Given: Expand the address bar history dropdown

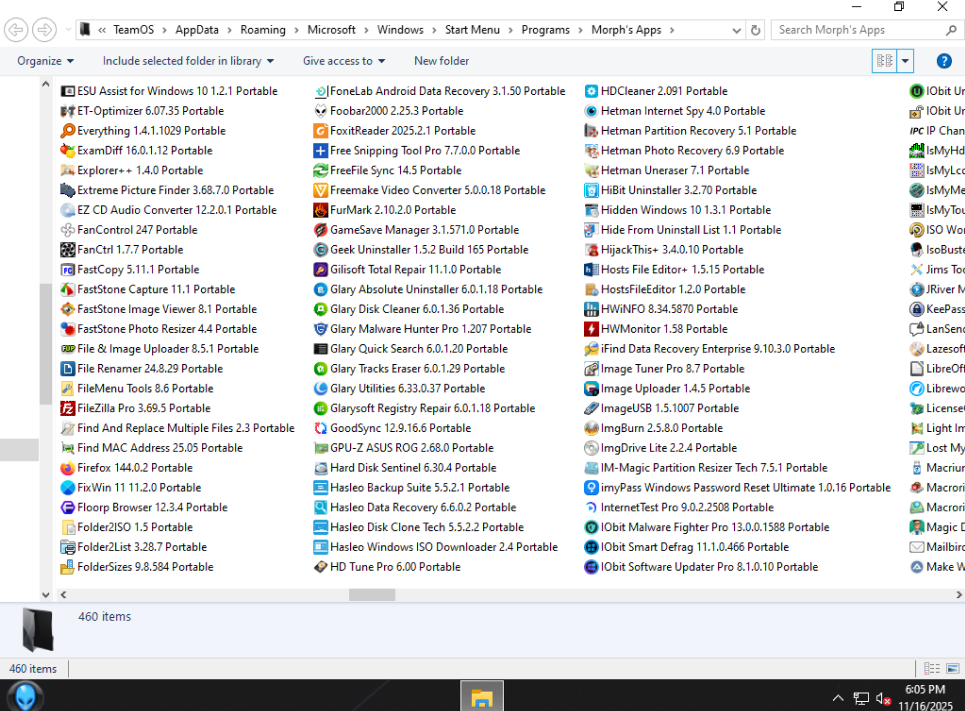Looking at the screenshot, I should (737, 30).
